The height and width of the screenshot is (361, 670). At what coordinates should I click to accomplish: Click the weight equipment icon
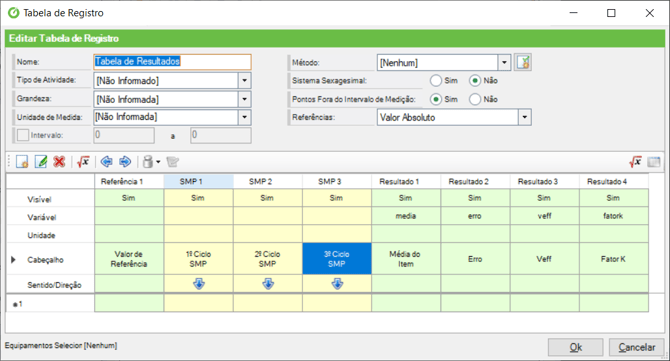pyautogui.click(x=147, y=162)
